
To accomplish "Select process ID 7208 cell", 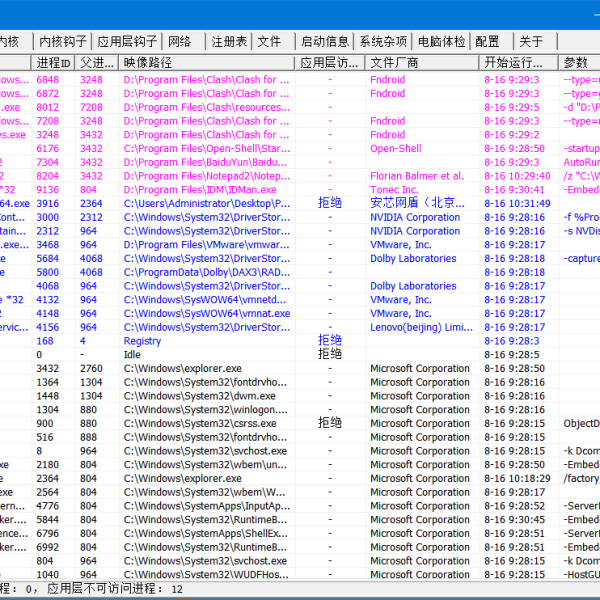I will pos(48,121).
